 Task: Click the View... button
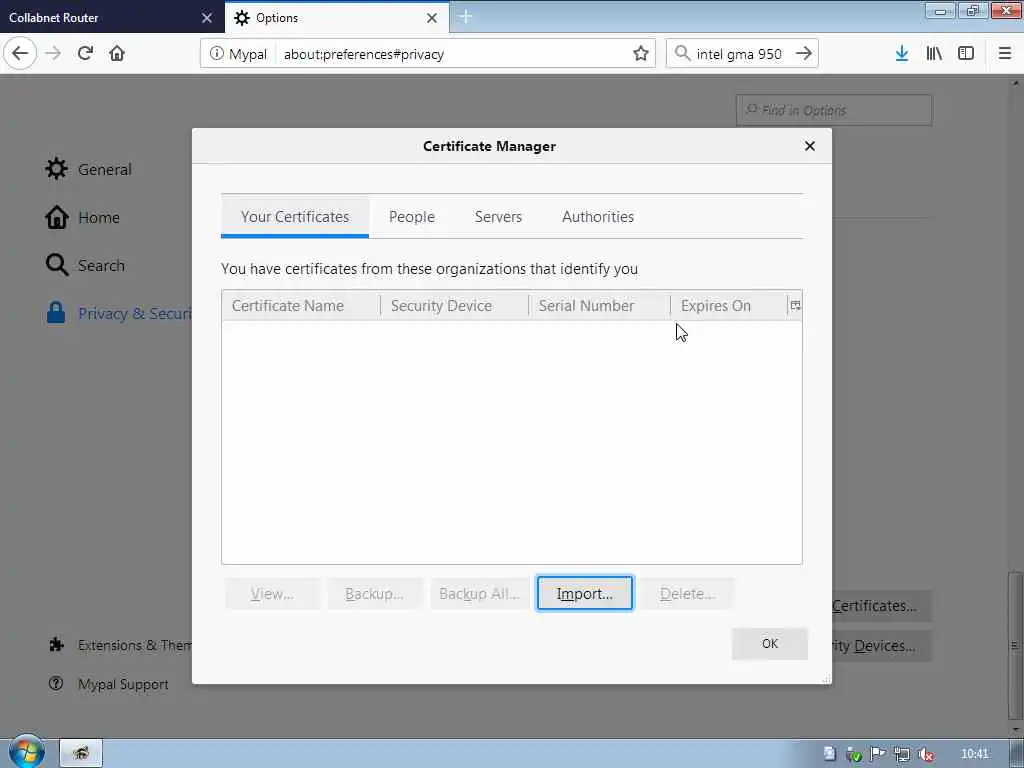pos(272,594)
